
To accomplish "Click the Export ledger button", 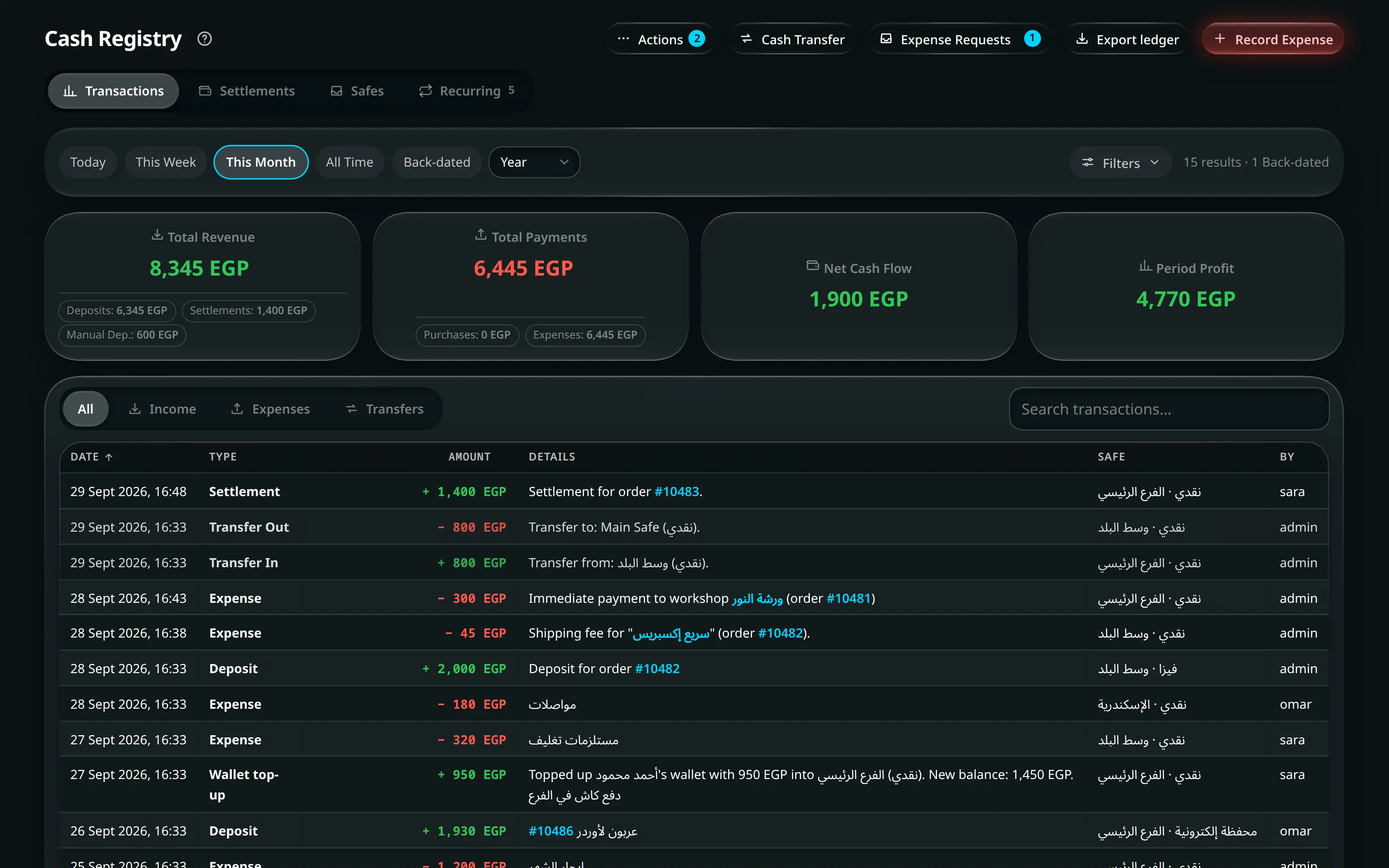I will (x=1127, y=39).
